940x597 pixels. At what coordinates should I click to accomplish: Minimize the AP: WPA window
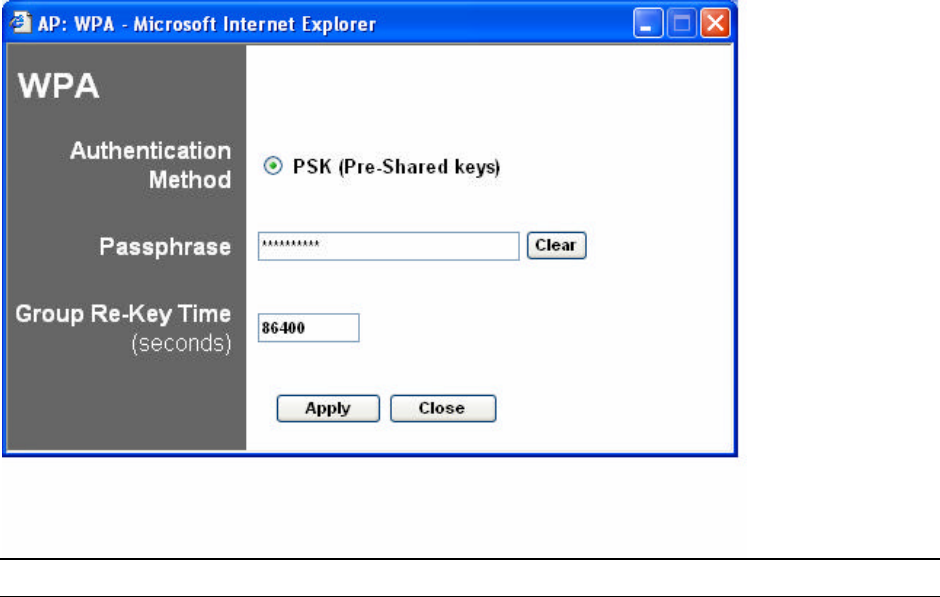(648, 23)
